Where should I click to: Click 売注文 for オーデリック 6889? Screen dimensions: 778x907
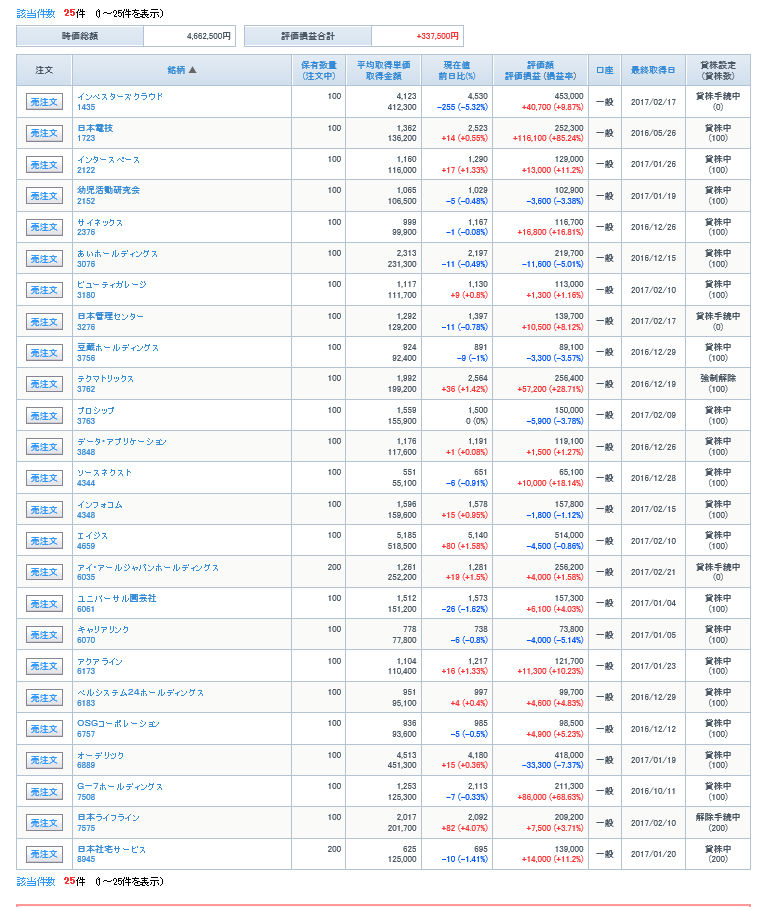pos(45,760)
